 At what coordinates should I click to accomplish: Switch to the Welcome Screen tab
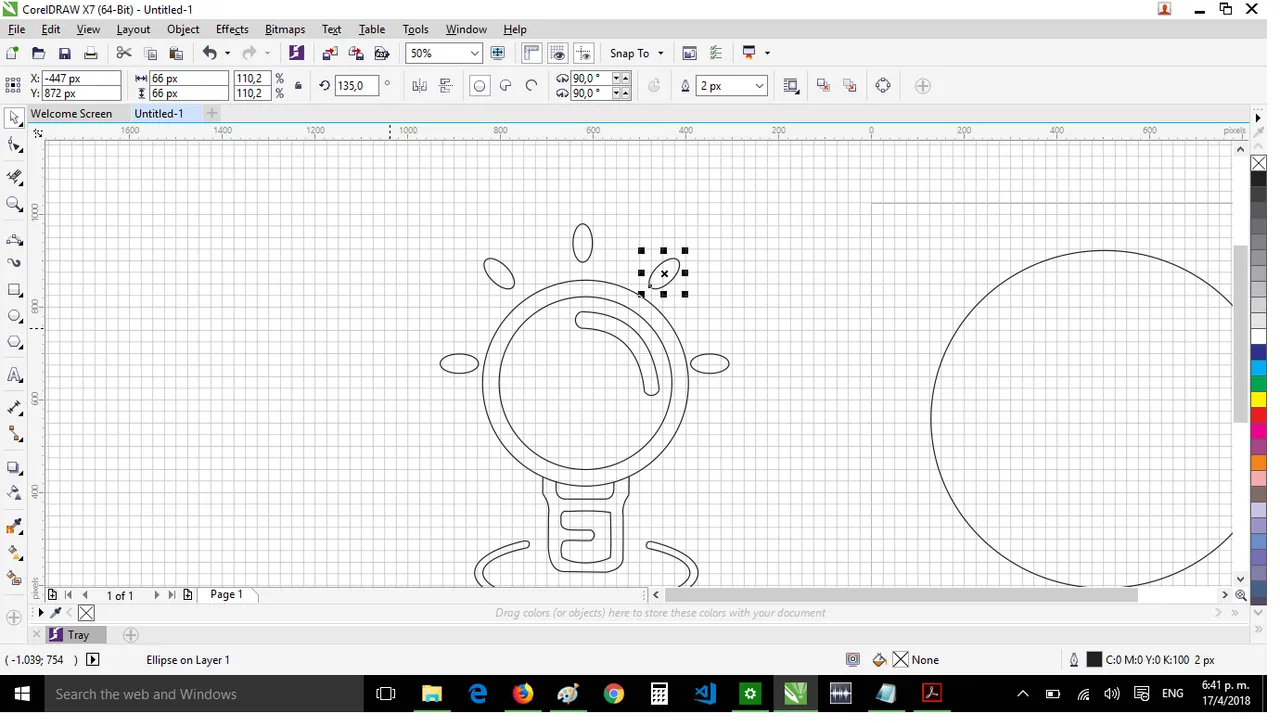point(71,114)
